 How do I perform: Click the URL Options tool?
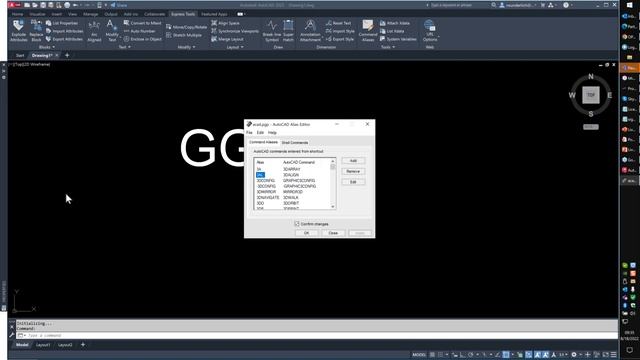coord(430,31)
